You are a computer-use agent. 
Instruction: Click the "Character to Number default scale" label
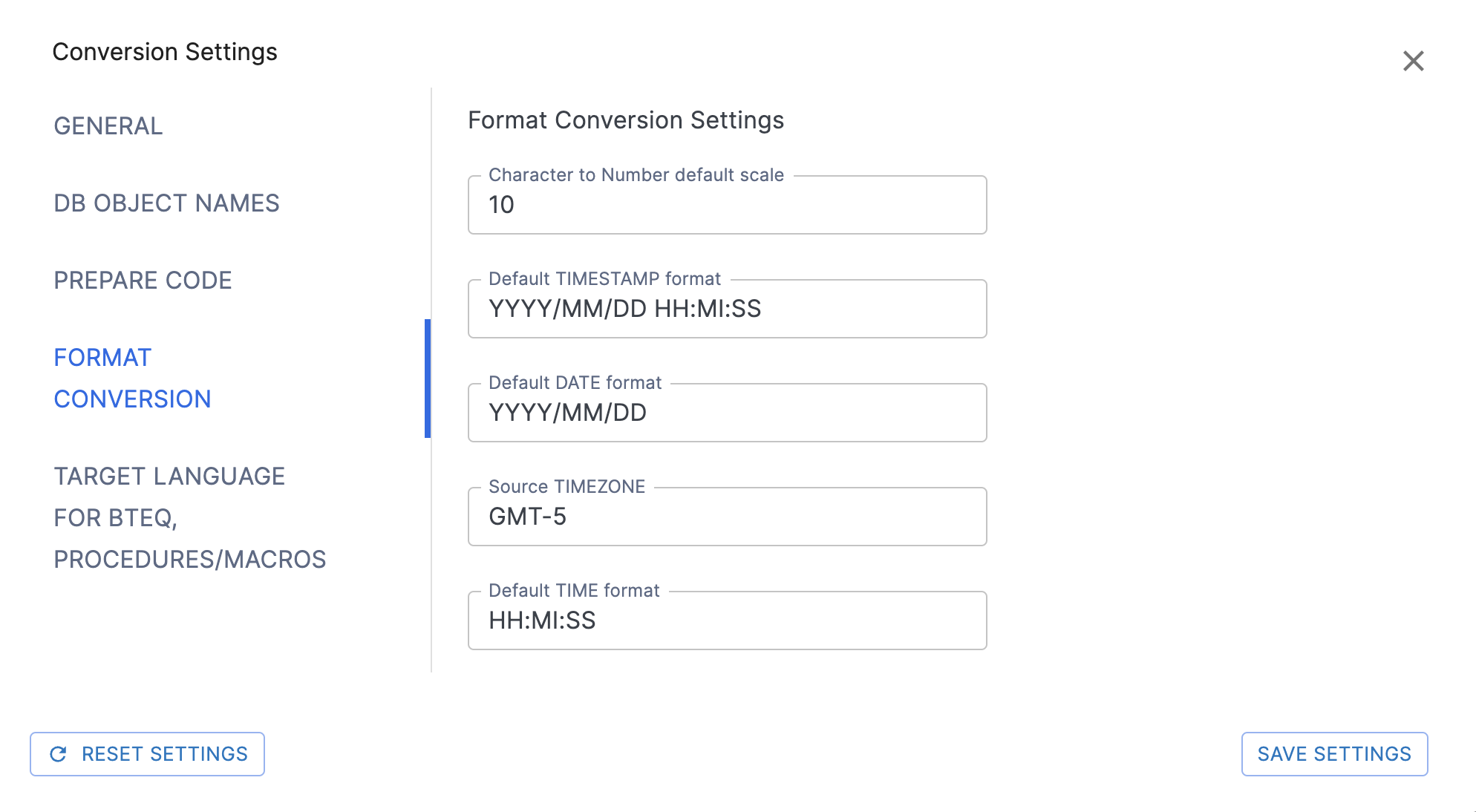click(x=636, y=175)
